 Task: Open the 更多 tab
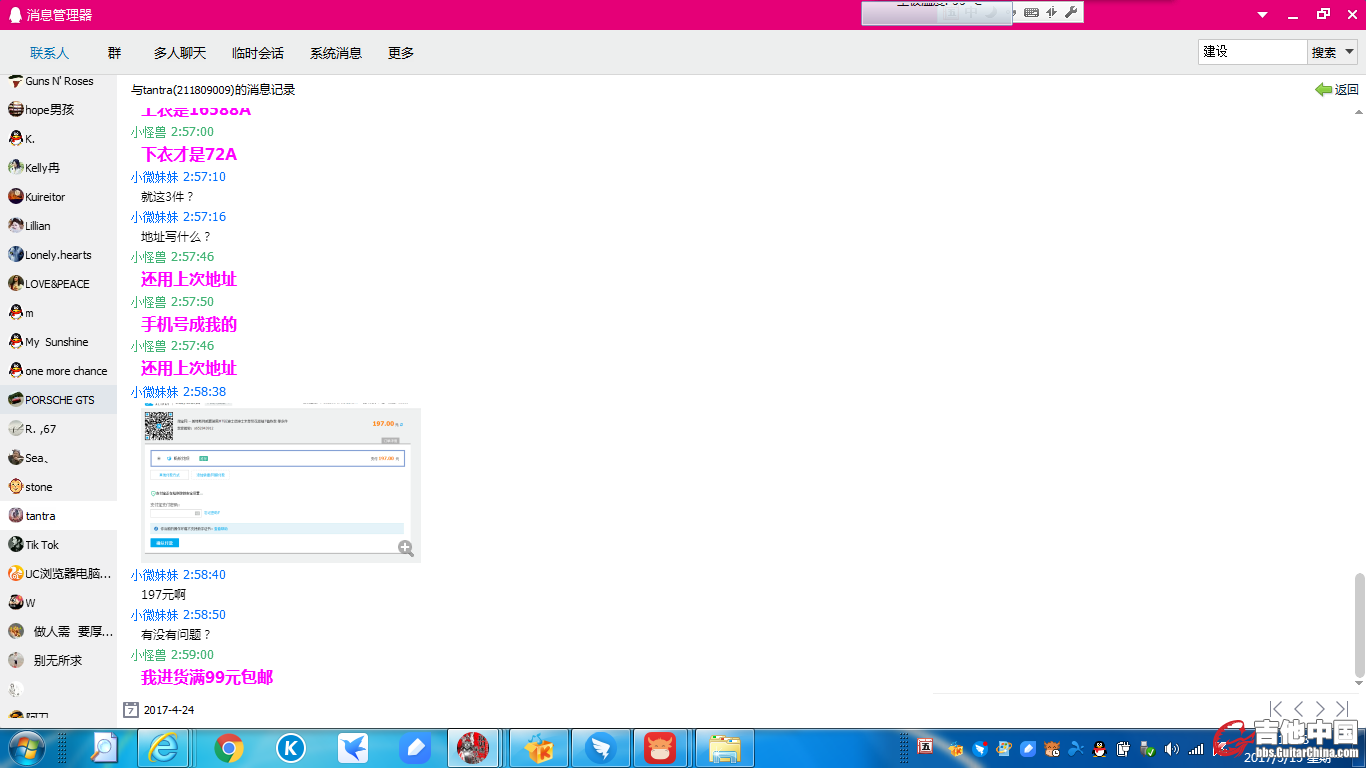(401, 53)
